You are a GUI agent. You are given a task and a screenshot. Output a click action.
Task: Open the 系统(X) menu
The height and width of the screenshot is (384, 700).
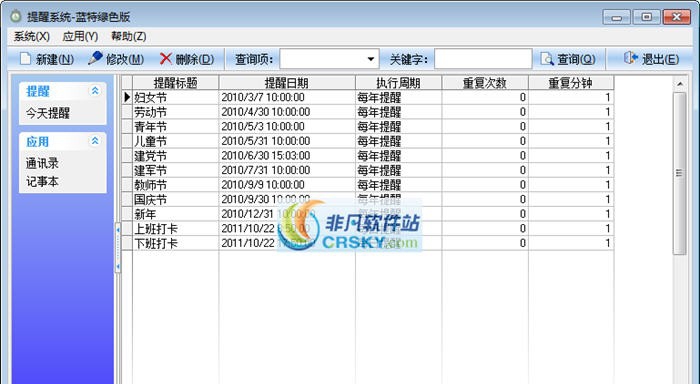(31, 37)
